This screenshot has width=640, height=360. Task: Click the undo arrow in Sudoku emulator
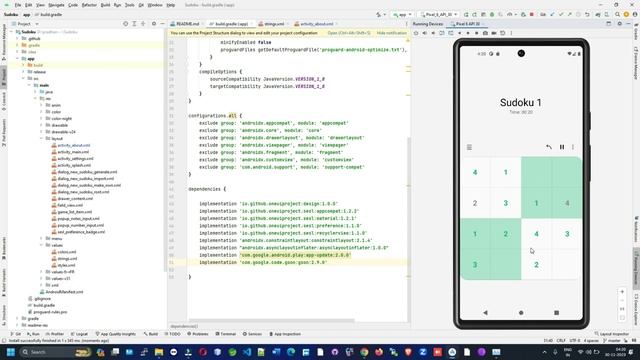549,147
